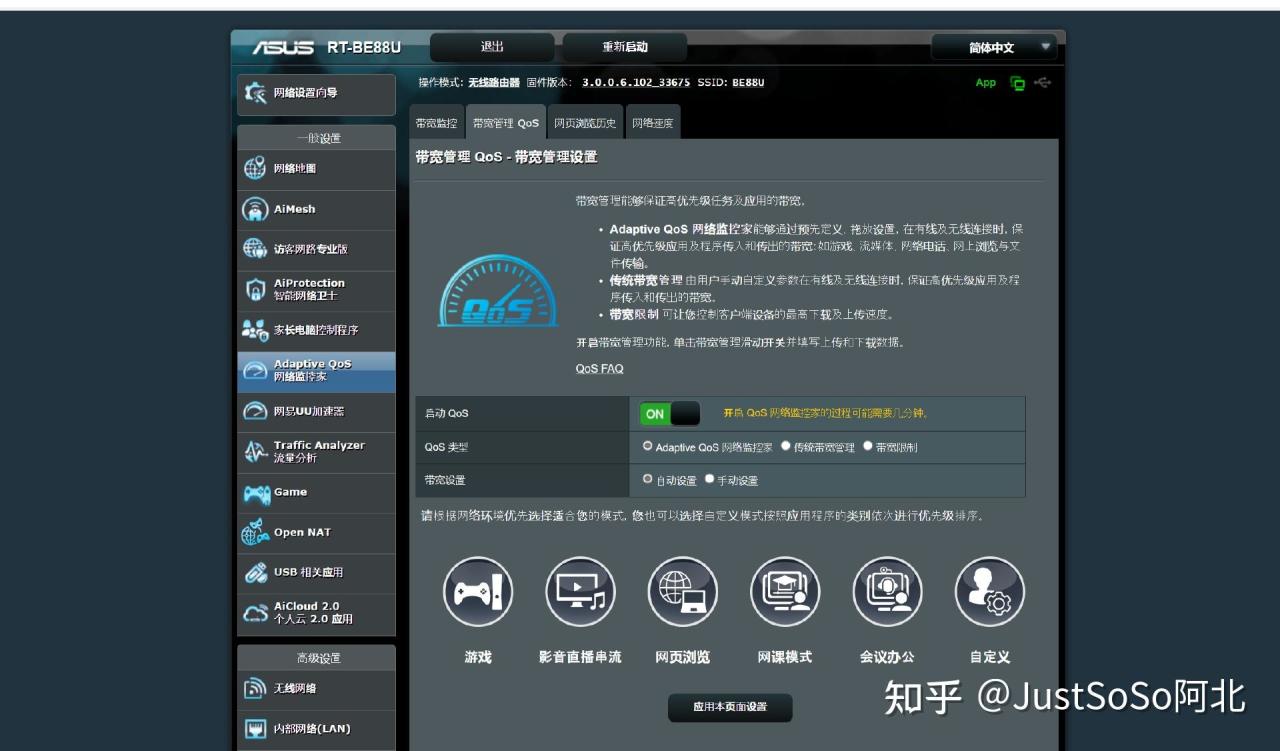
Task: Select 自动设置 bandwidth radio option
Action: [x=647, y=479]
